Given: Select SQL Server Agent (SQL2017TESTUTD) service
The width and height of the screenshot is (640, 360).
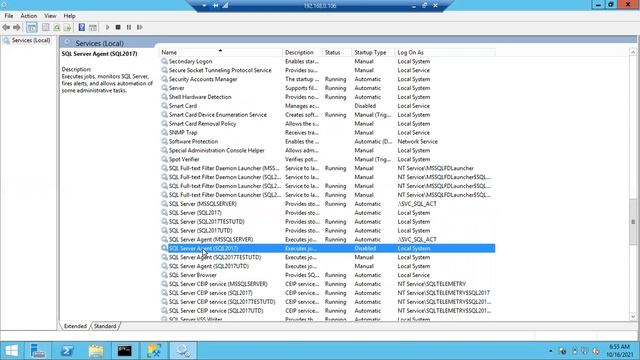Looking at the screenshot, I should coord(215,257).
